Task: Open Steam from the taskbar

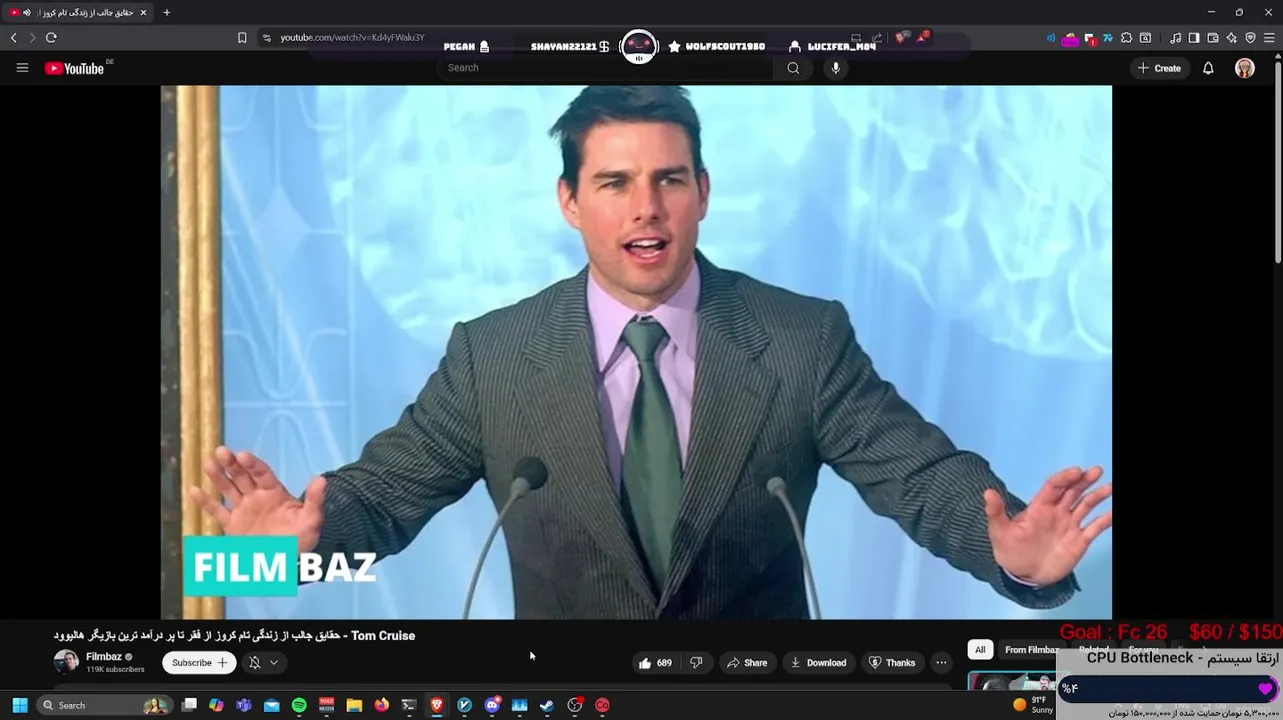Action: coord(547,705)
